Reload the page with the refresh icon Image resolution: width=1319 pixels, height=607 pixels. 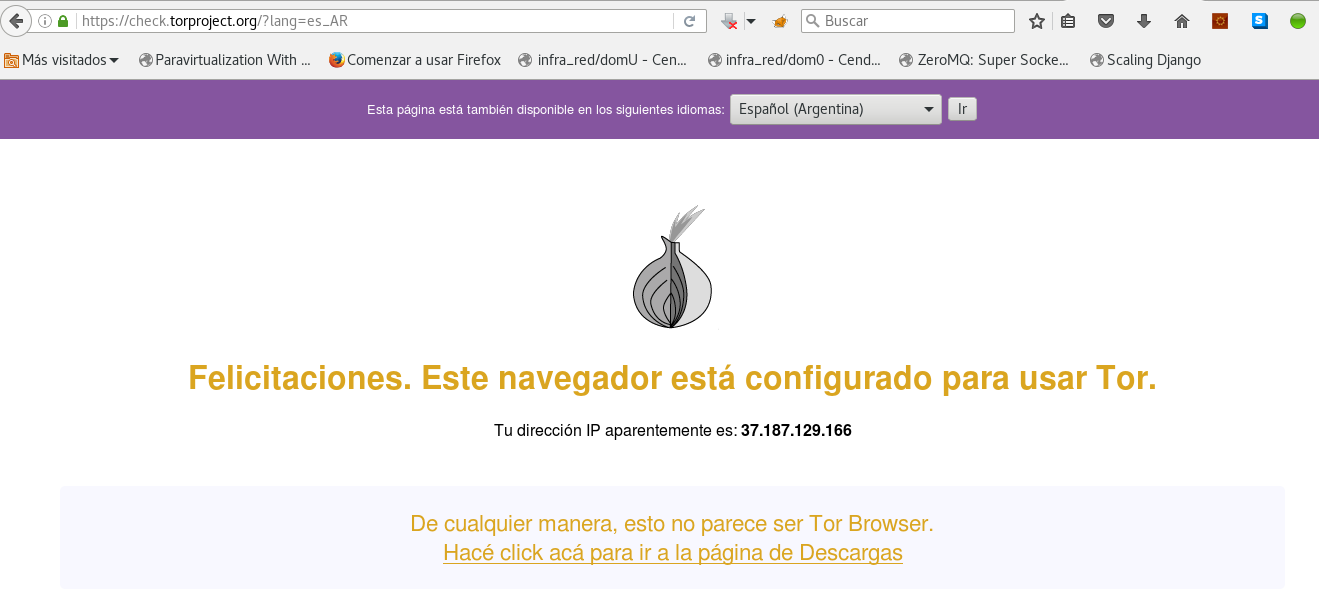click(689, 21)
